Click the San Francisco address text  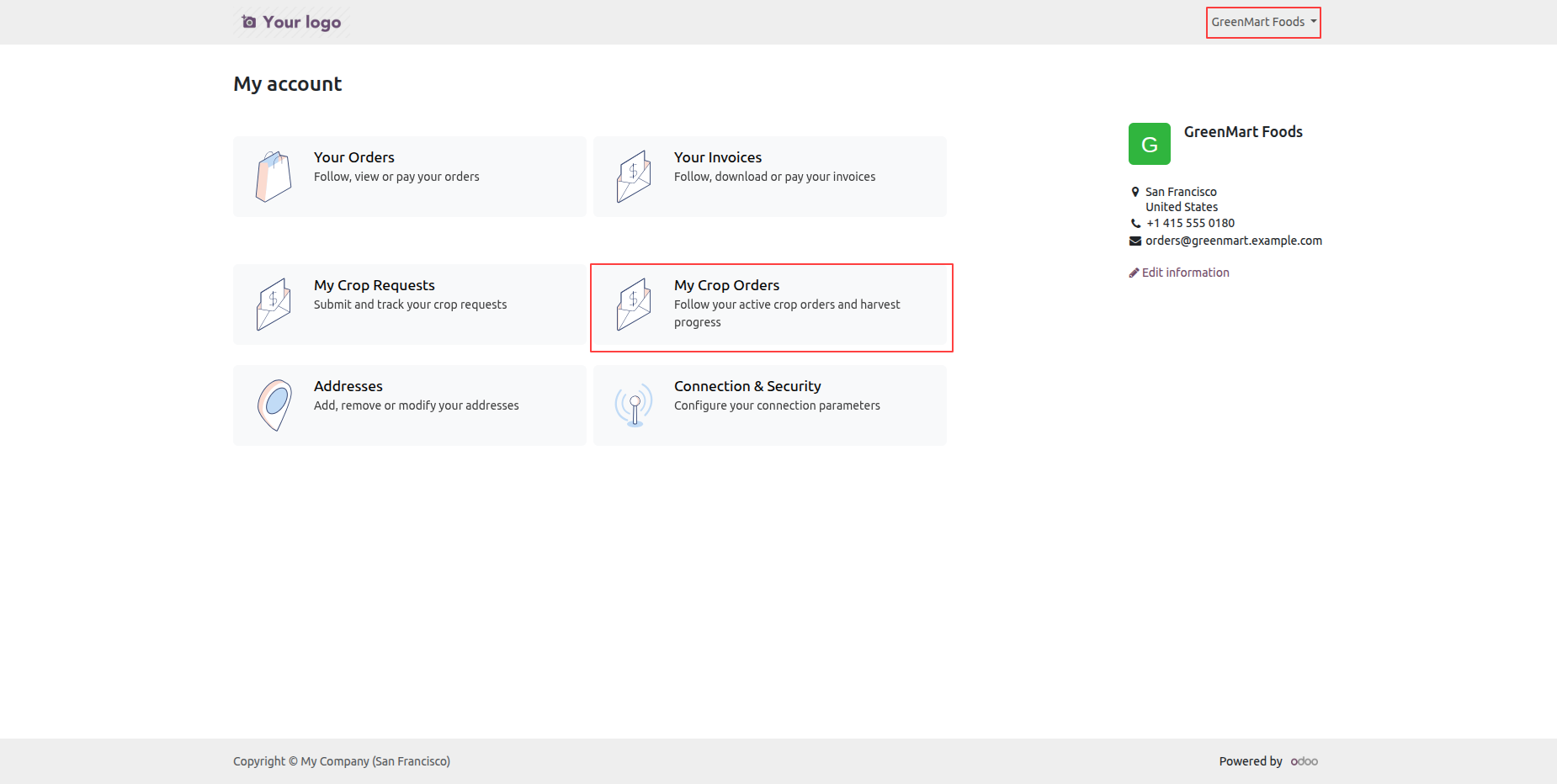click(1181, 192)
